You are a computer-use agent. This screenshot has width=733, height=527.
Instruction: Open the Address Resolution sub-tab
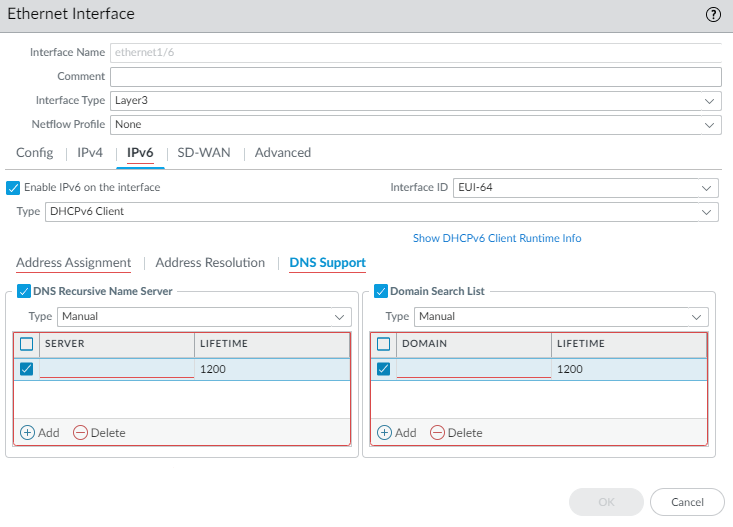(x=210, y=263)
